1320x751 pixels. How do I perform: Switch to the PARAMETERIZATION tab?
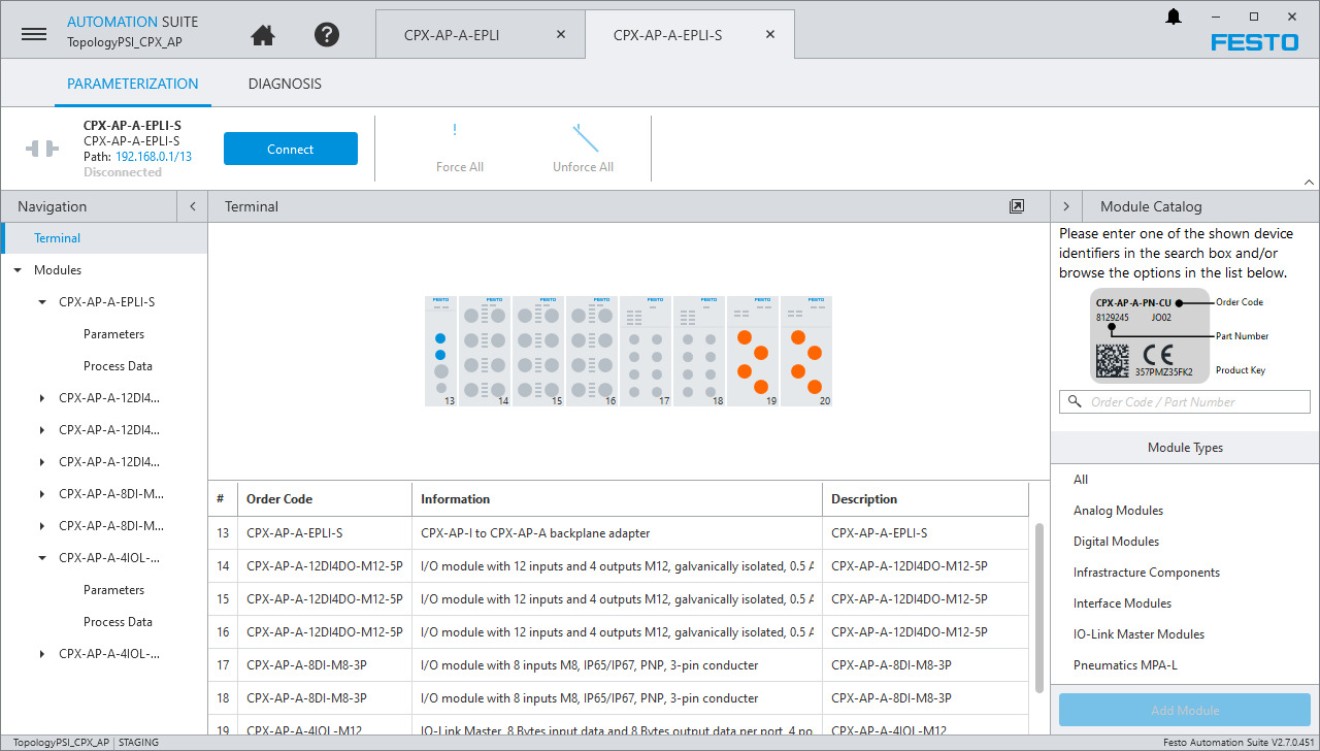pyautogui.click(x=133, y=84)
